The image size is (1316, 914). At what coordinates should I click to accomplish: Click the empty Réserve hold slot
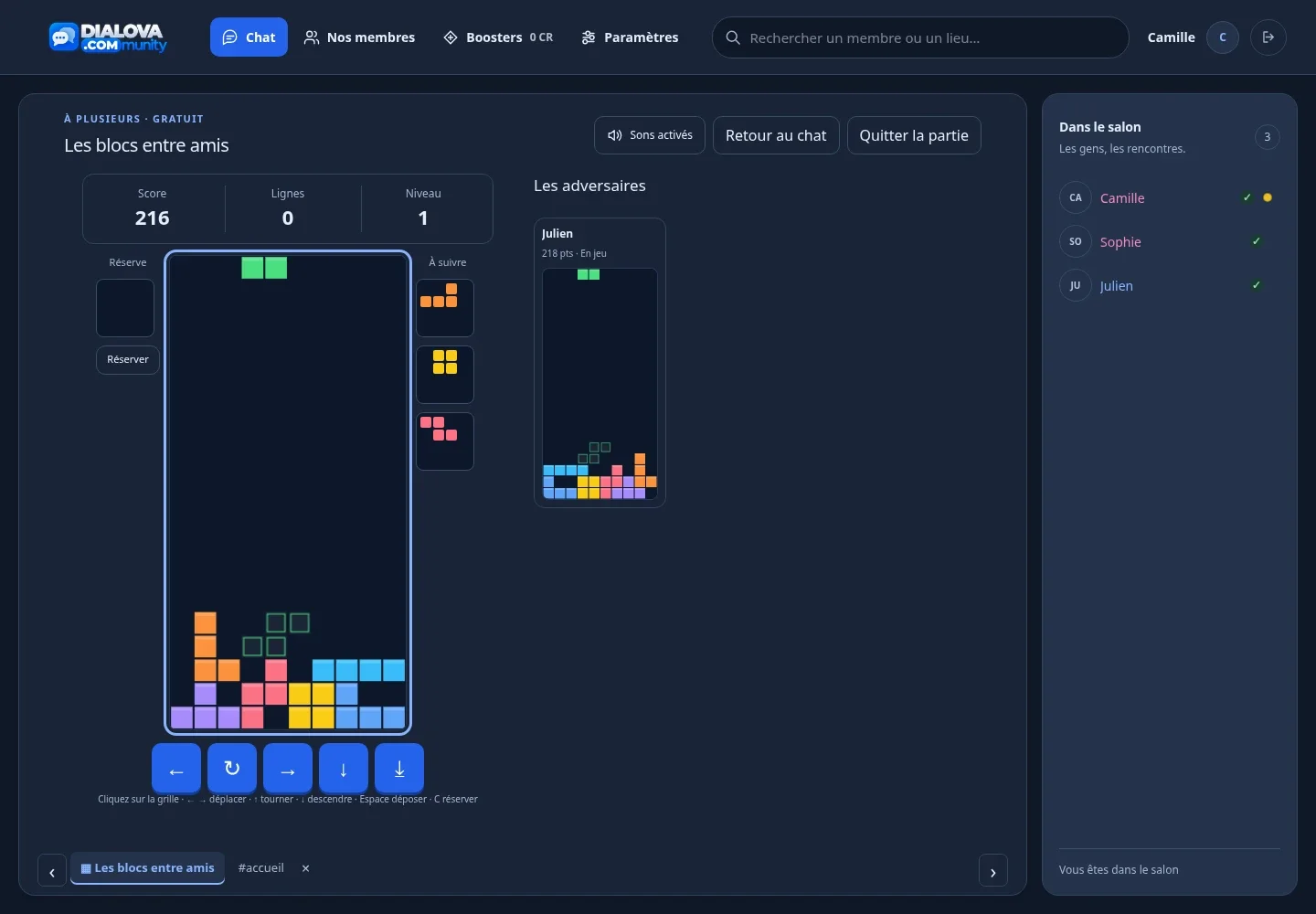coord(125,308)
